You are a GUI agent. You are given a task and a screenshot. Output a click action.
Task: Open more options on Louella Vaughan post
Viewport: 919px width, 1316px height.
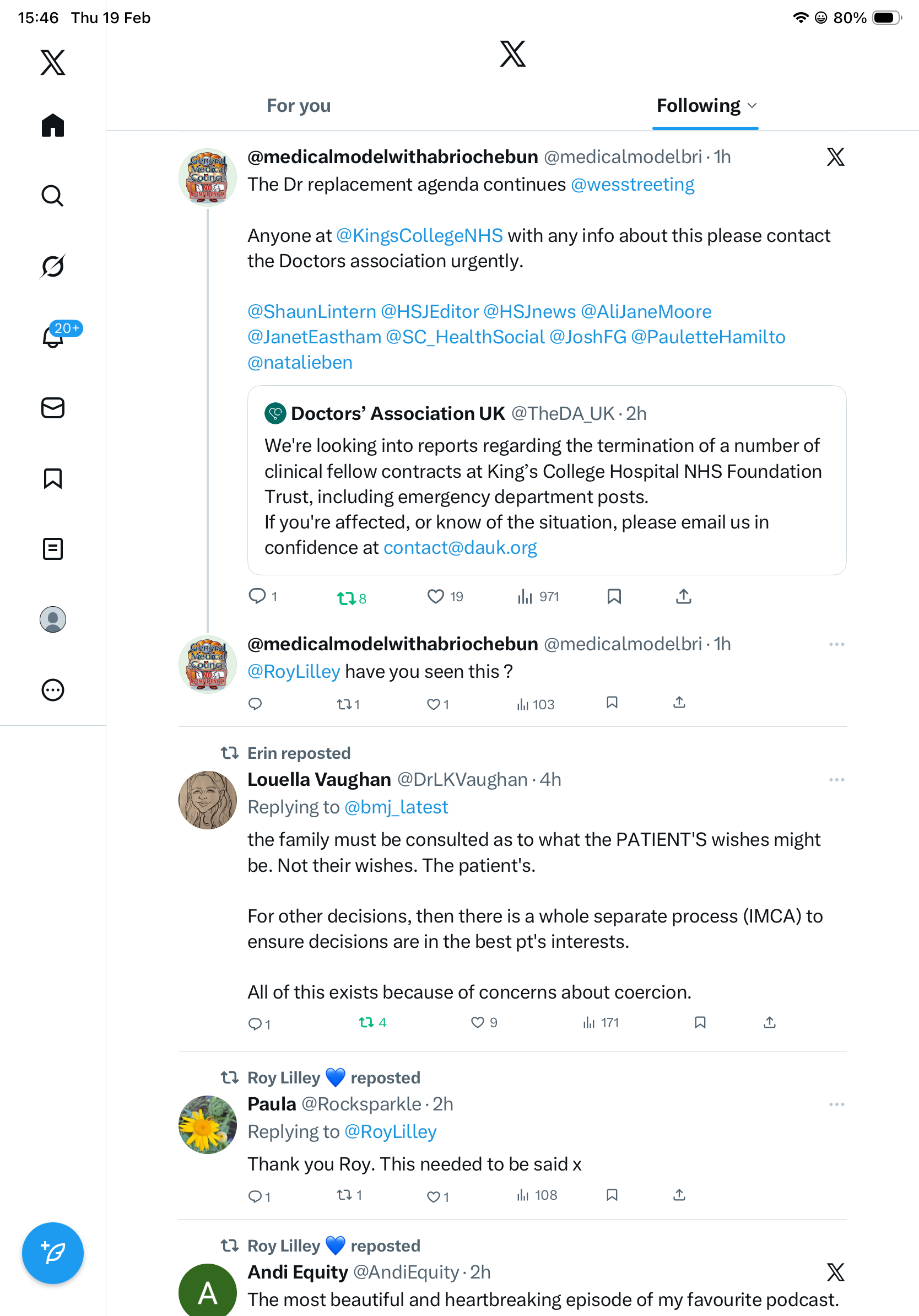point(836,779)
